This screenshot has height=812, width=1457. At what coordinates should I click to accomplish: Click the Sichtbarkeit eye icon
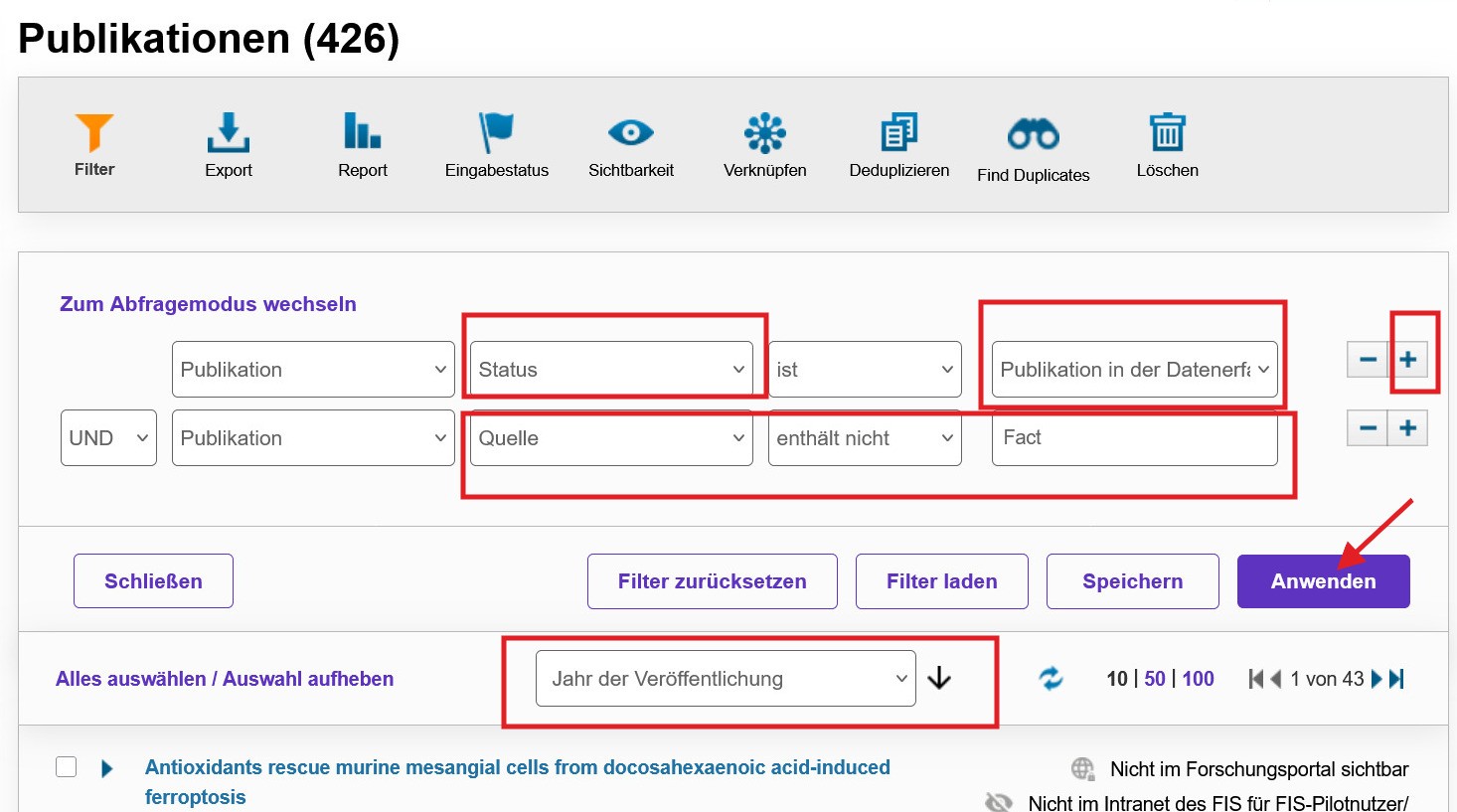click(x=631, y=132)
